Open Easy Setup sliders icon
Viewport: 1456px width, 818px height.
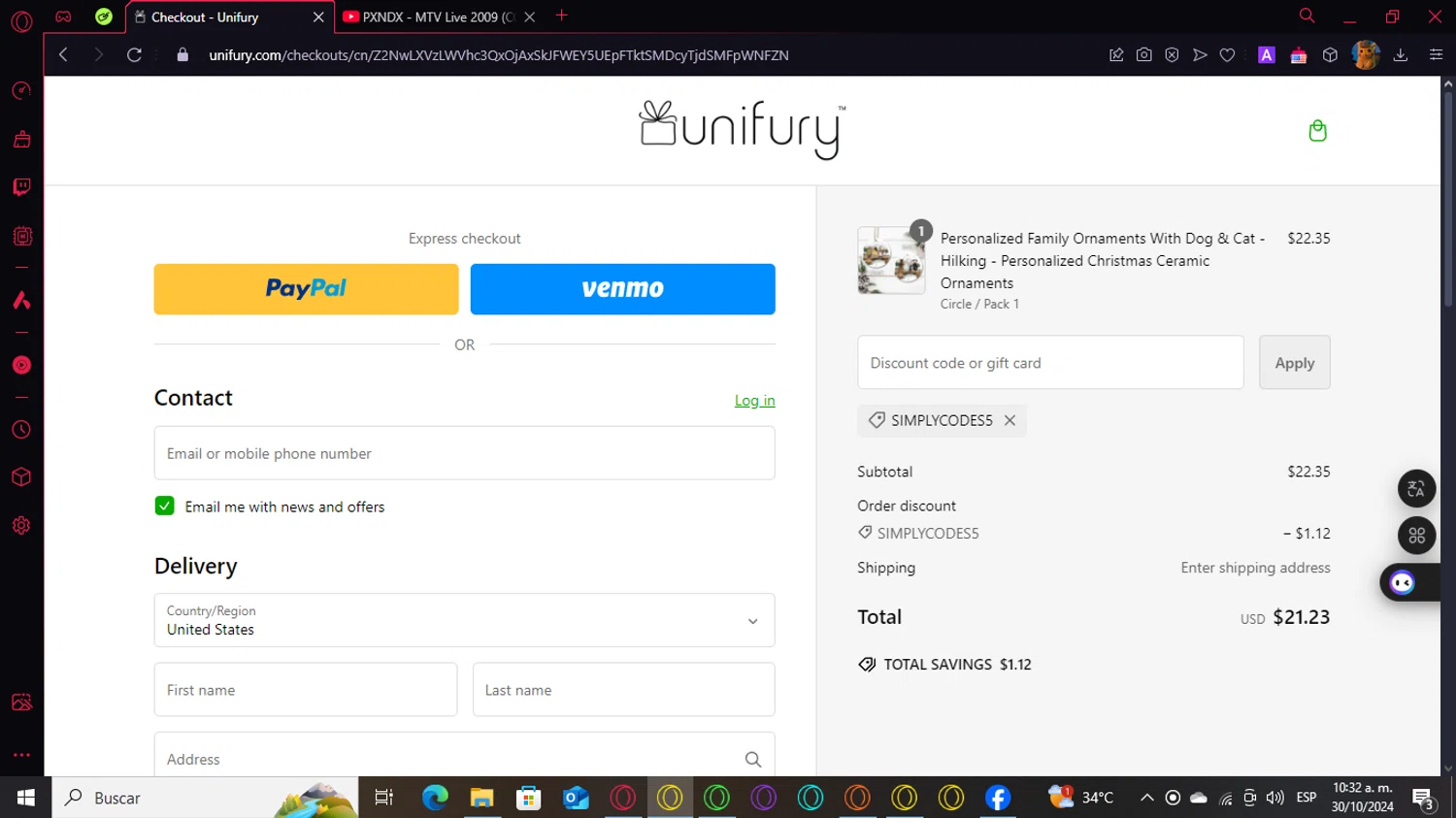(1436, 55)
